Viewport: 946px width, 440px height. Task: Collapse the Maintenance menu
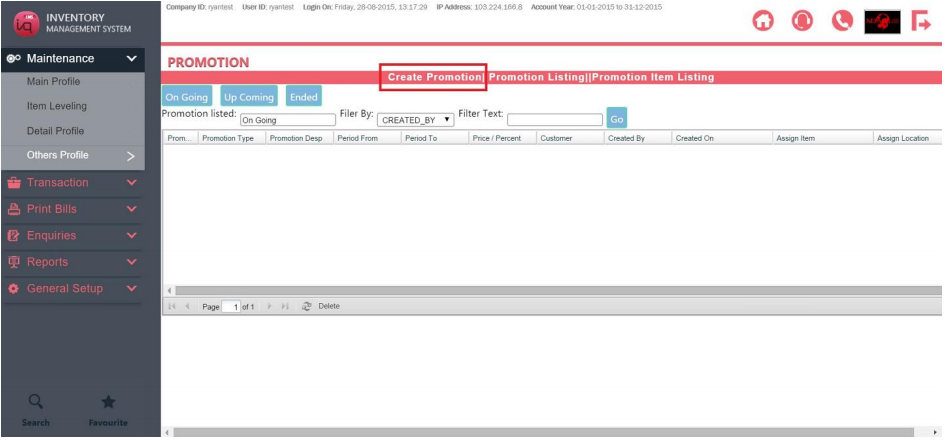tap(72, 59)
